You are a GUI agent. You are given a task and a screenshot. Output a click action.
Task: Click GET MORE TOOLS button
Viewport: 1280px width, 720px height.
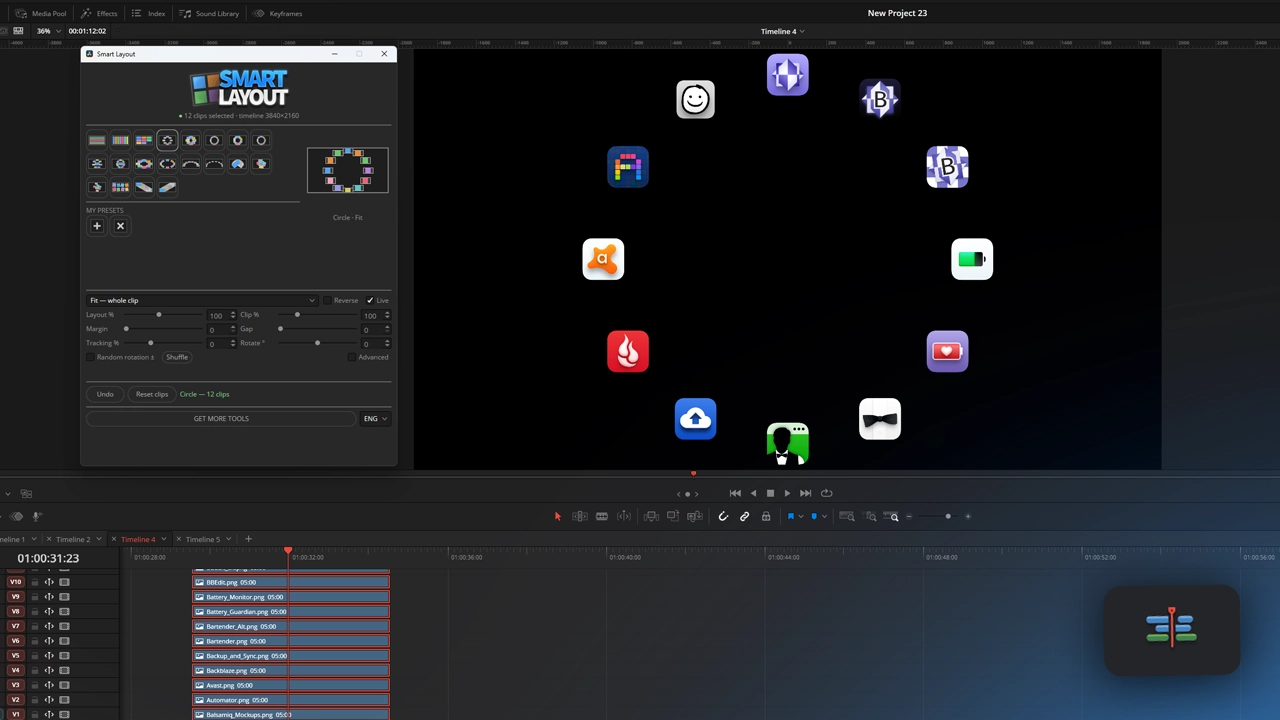(x=221, y=419)
